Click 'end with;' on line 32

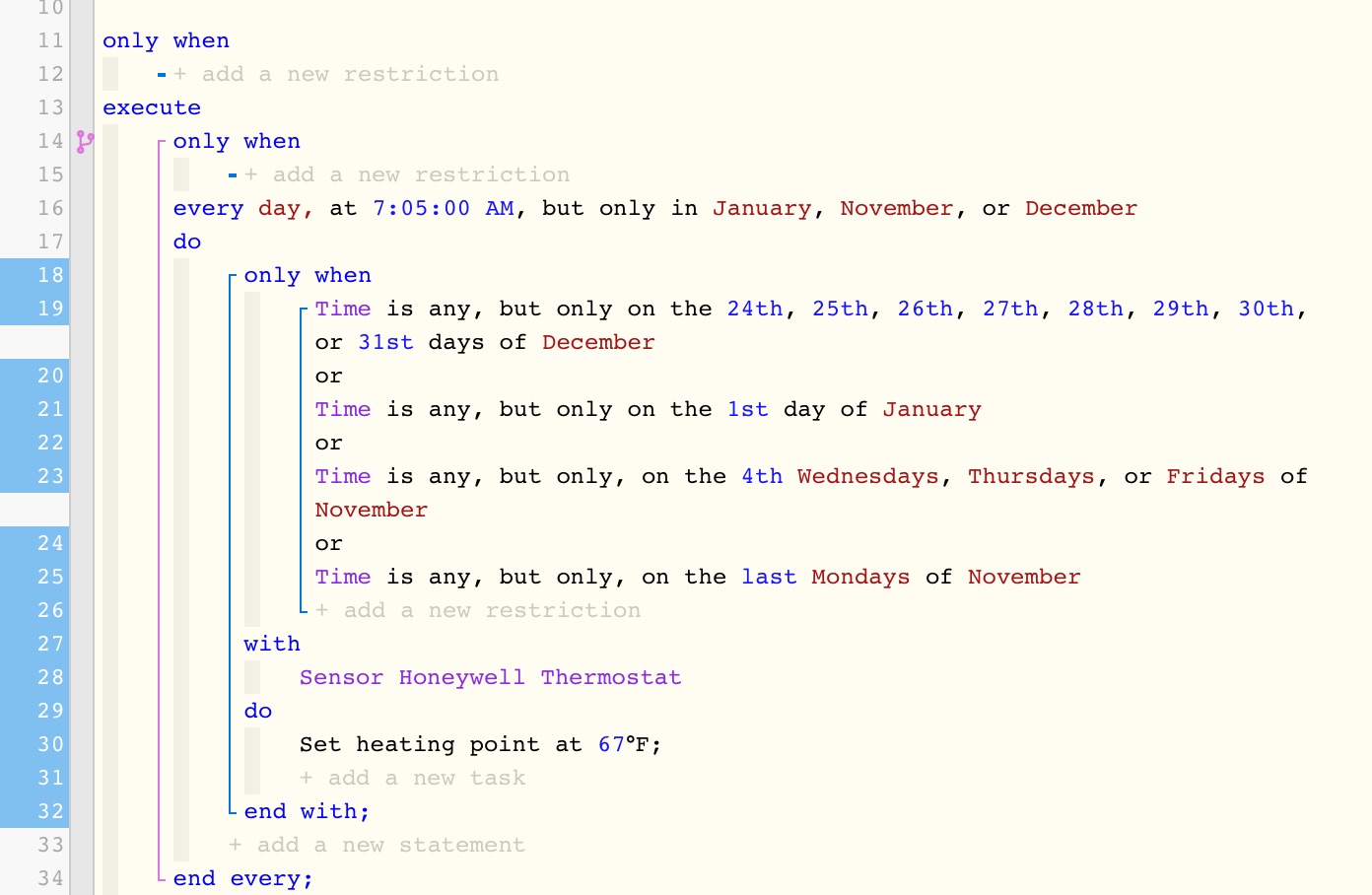click(308, 811)
